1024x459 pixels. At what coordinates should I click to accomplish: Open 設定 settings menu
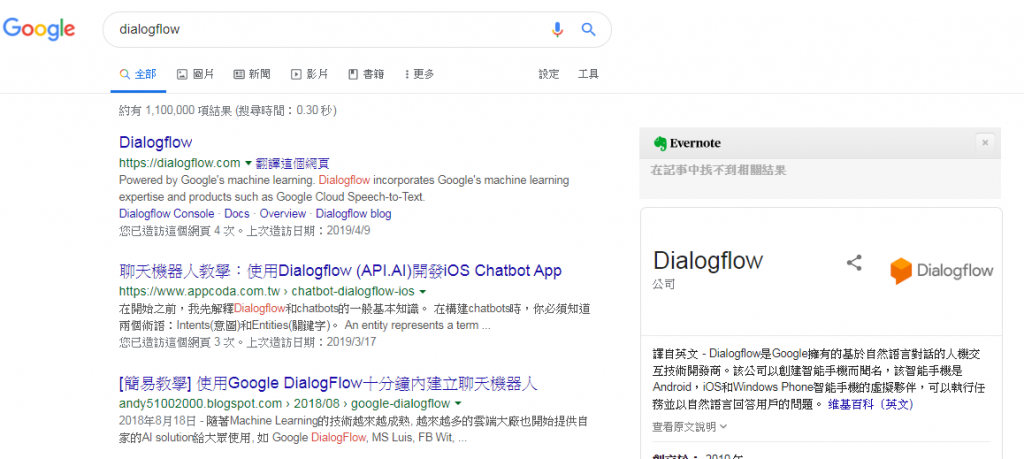coord(549,74)
